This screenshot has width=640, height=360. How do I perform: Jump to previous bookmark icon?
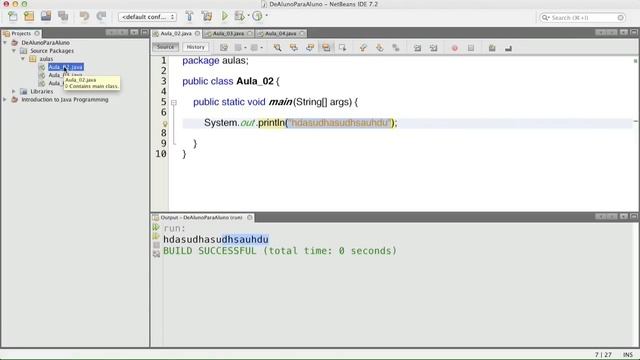pos(363,48)
